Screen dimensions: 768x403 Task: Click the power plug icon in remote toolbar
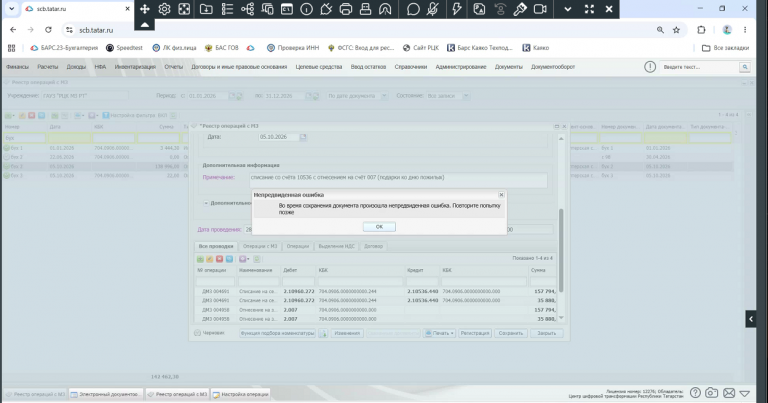tap(326, 9)
